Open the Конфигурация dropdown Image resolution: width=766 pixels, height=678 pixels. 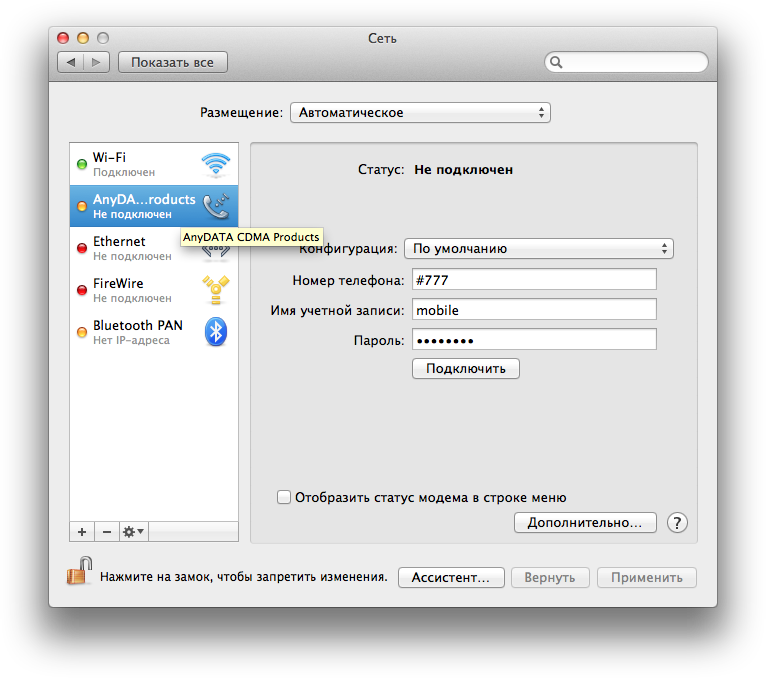[538, 249]
